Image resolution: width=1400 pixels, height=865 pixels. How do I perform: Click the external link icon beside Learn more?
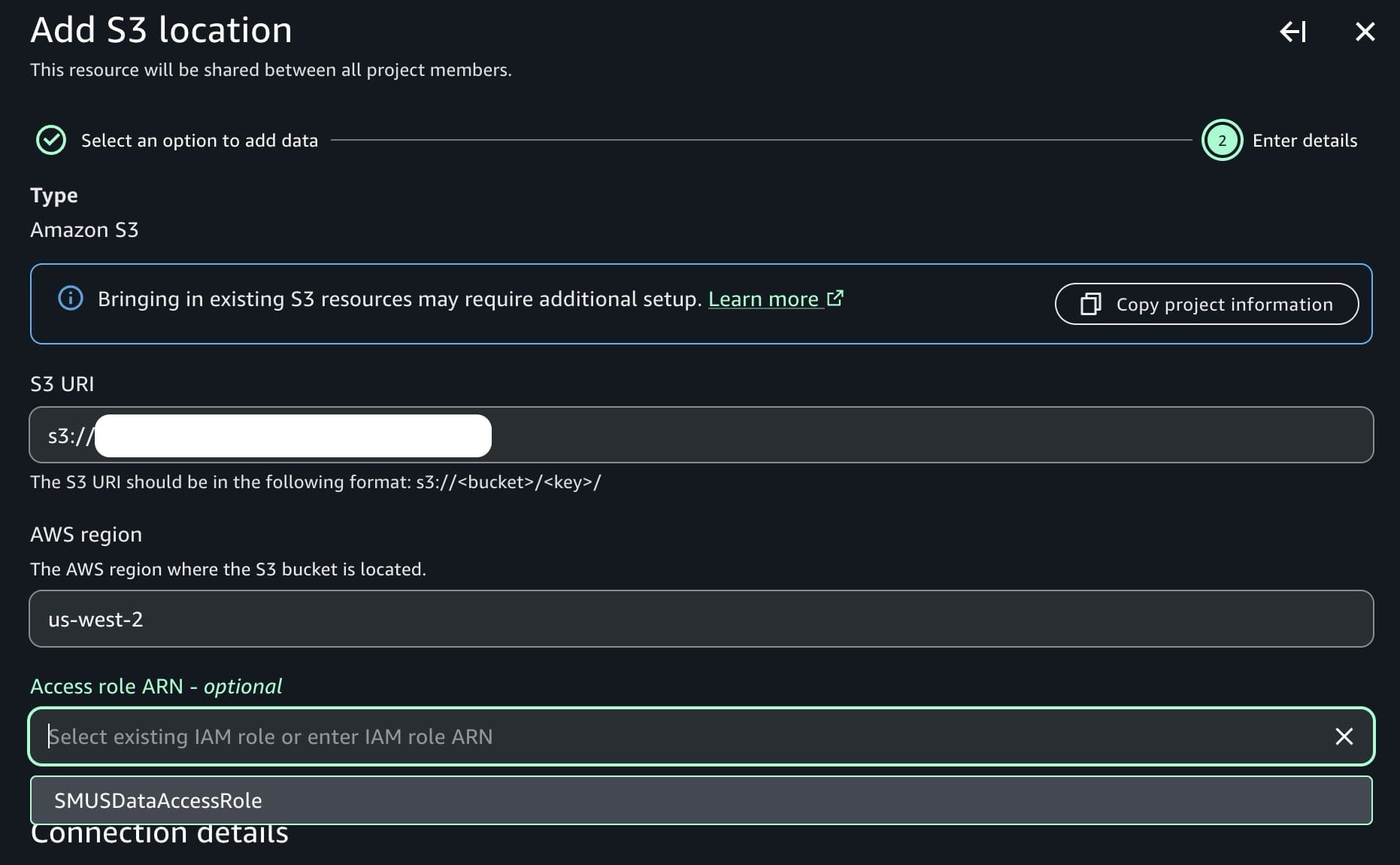click(835, 299)
